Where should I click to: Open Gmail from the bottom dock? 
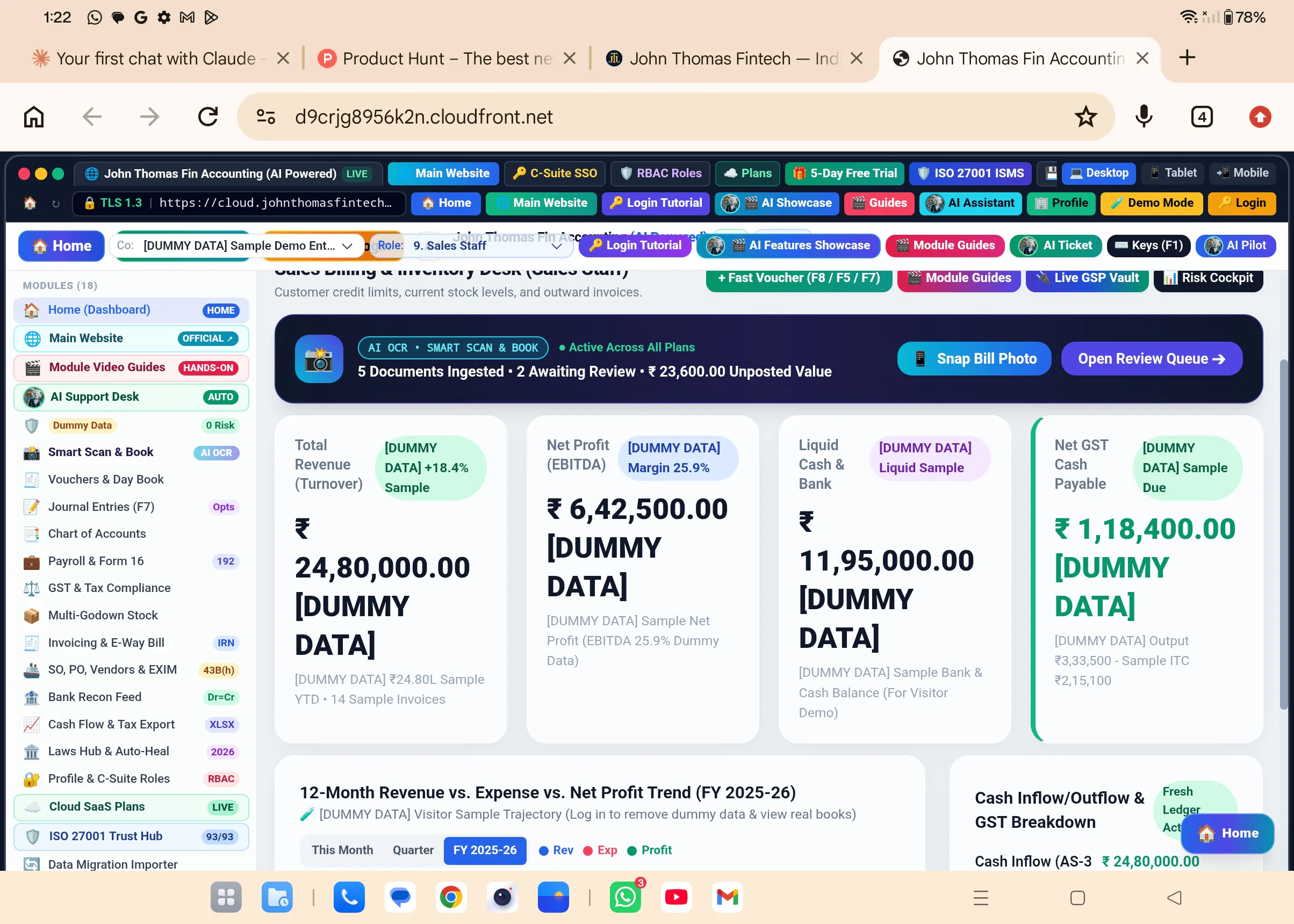click(x=727, y=897)
